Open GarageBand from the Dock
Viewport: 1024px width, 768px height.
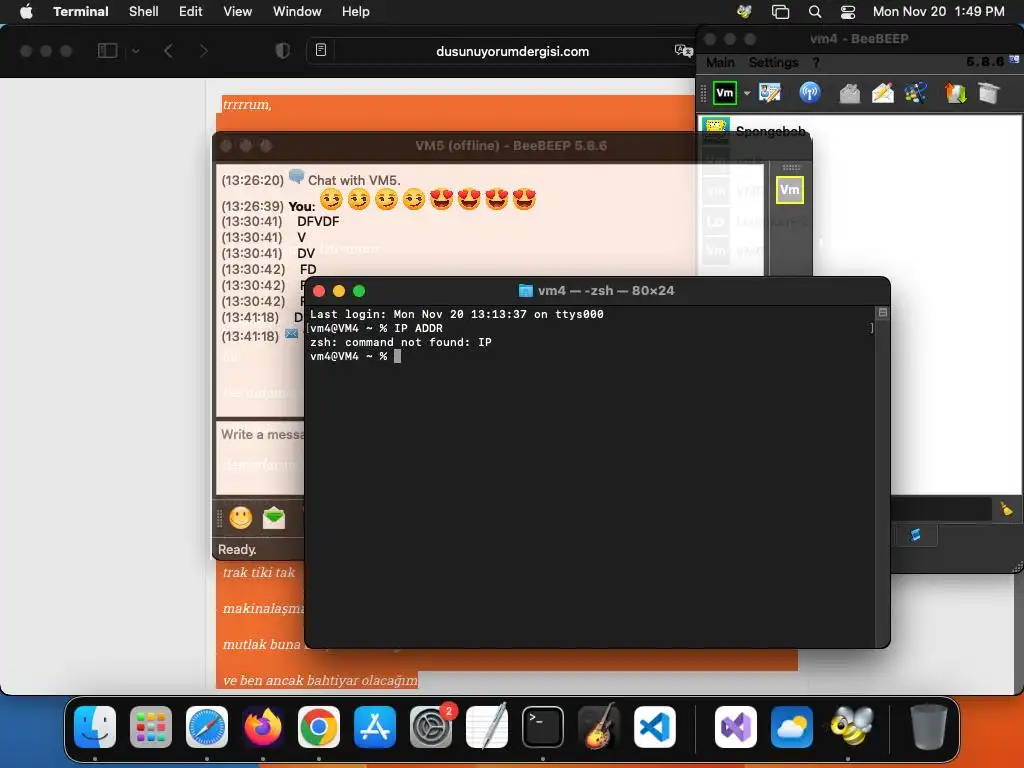[599, 727]
